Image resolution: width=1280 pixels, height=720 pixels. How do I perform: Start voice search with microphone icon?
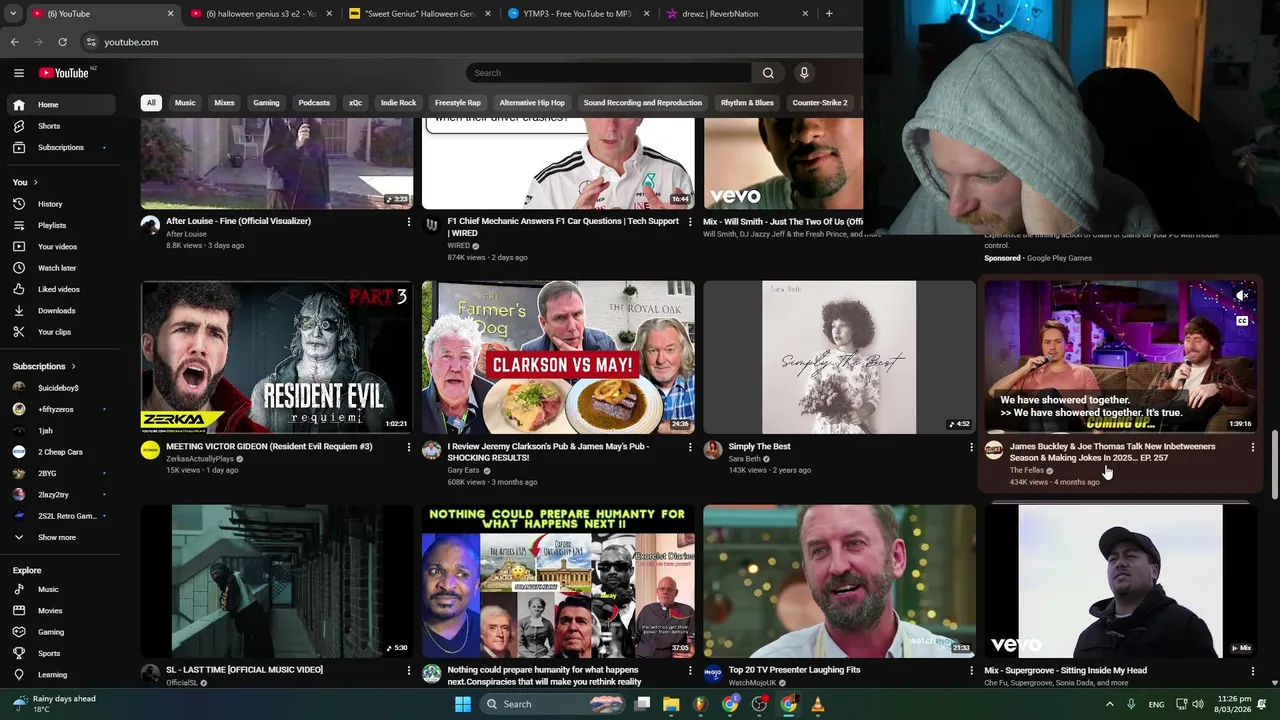[804, 73]
